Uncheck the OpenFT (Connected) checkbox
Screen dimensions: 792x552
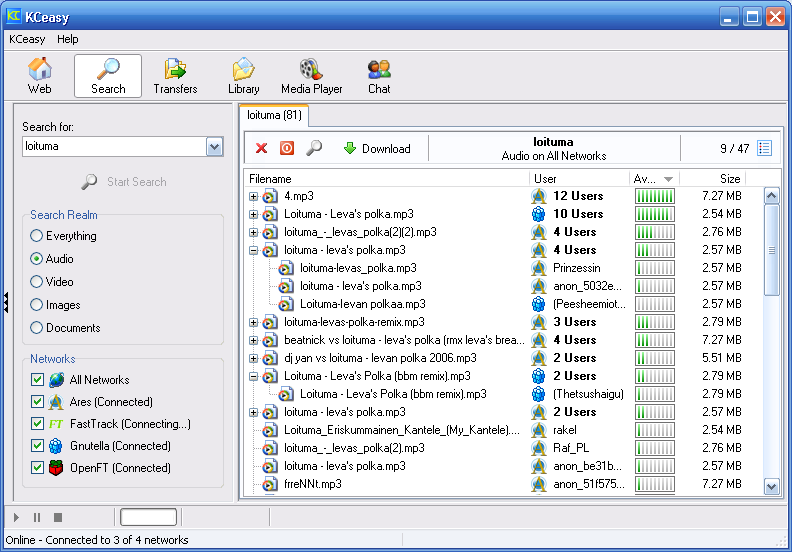(x=37, y=468)
